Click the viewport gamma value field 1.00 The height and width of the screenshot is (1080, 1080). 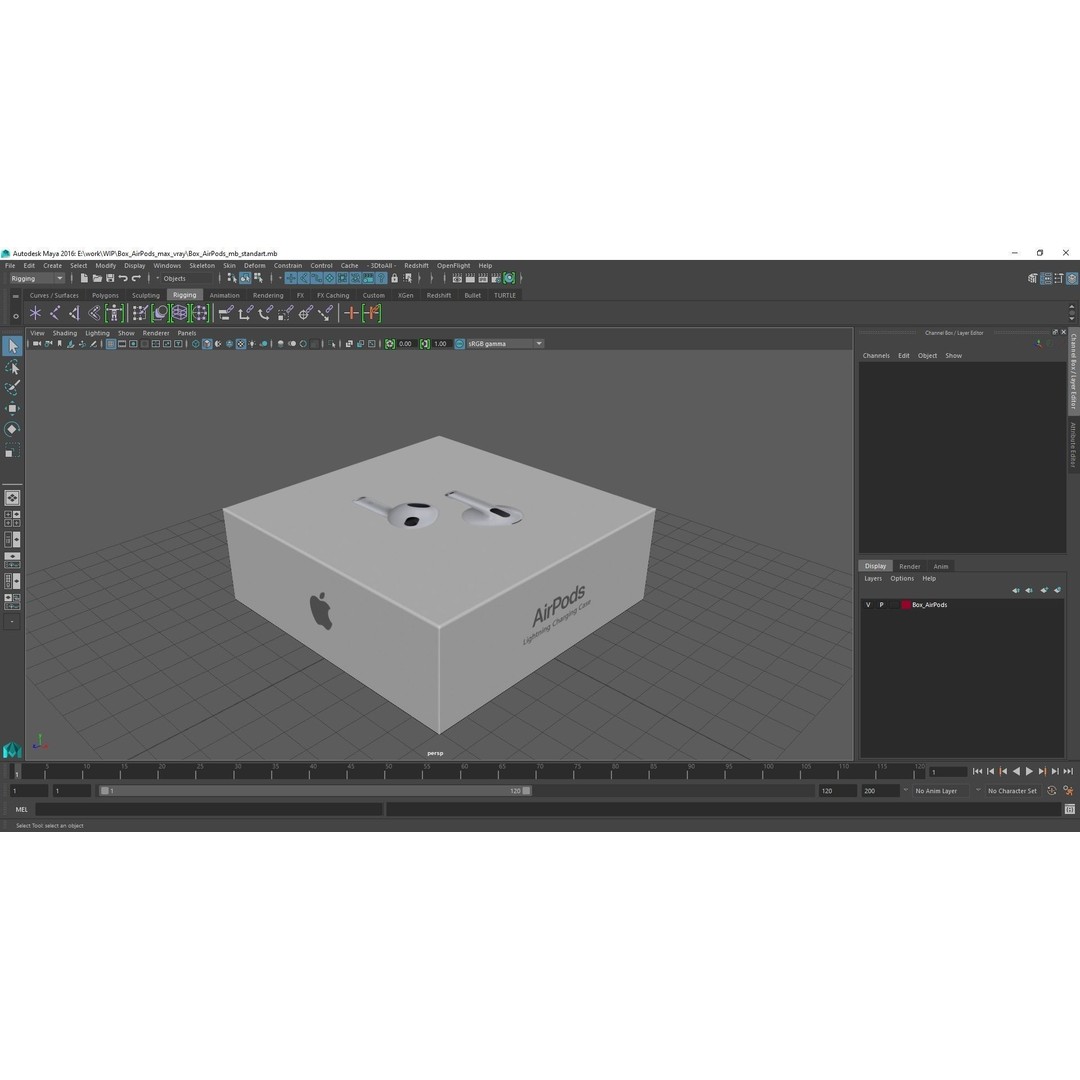(x=441, y=344)
